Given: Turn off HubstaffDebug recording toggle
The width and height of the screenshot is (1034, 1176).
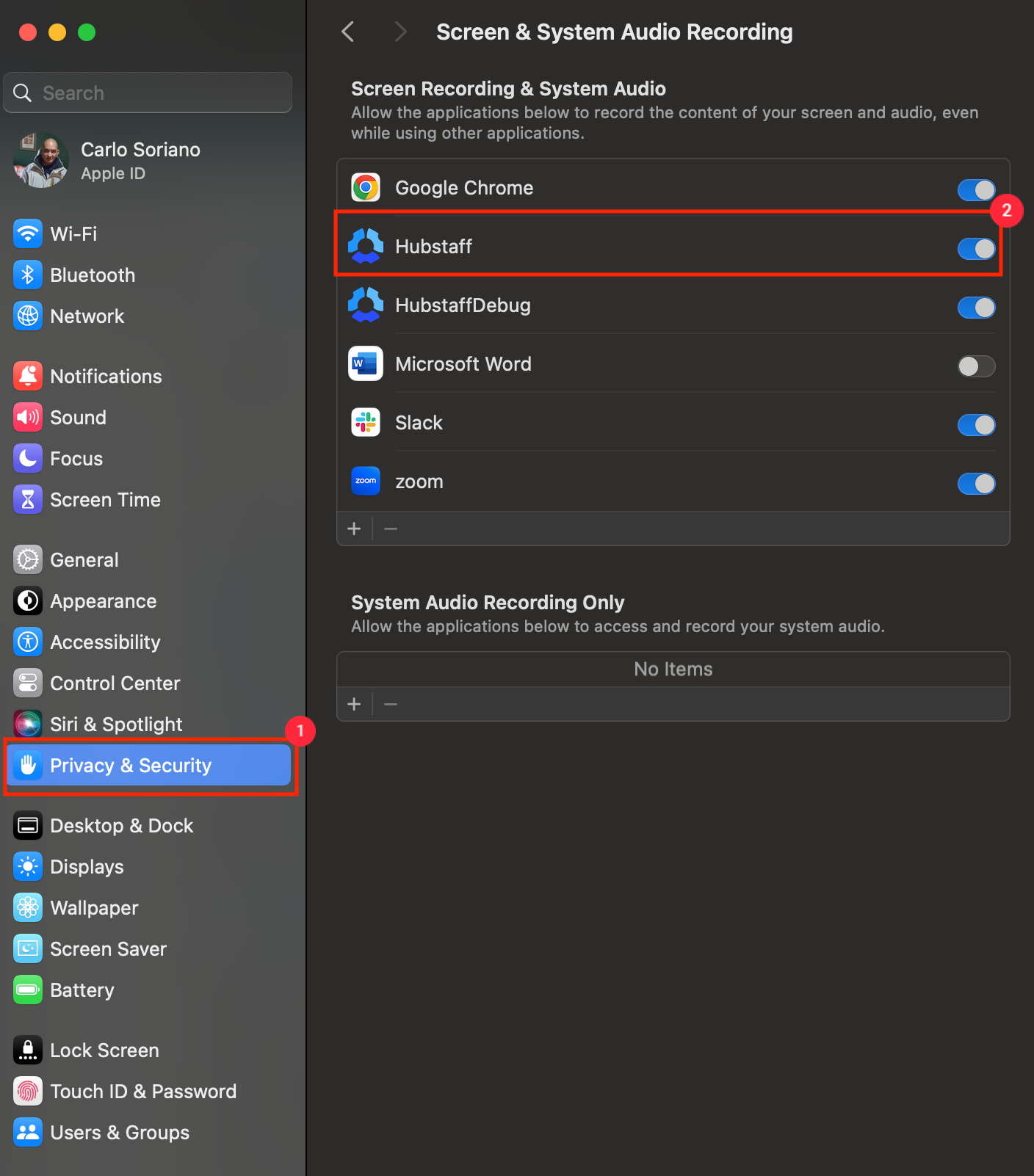Looking at the screenshot, I should tap(977, 308).
